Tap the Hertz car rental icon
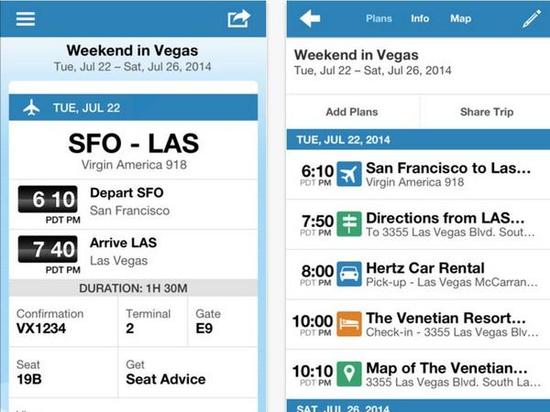 [x=349, y=274]
